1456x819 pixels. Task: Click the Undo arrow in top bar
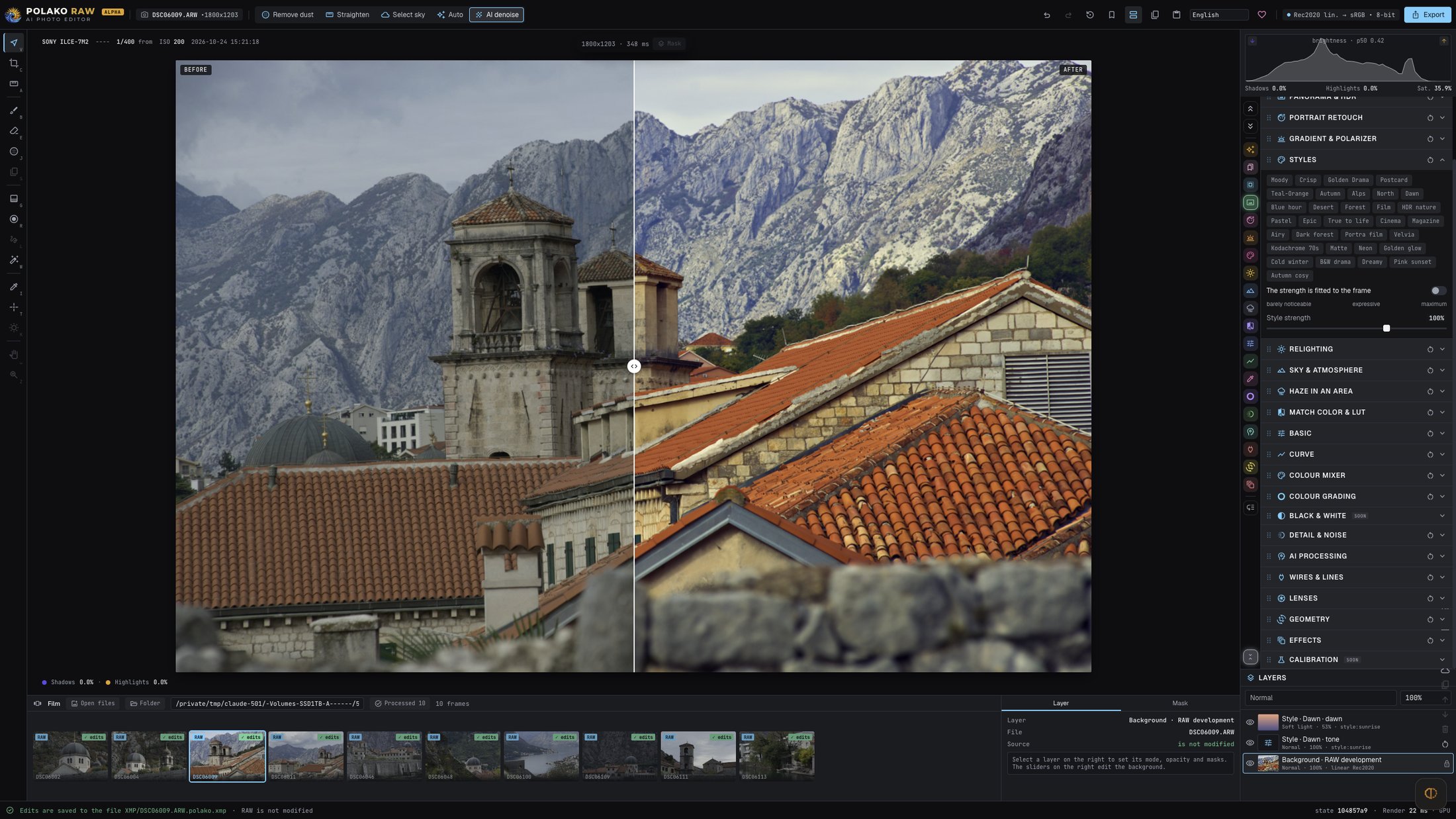(x=1046, y=15)
